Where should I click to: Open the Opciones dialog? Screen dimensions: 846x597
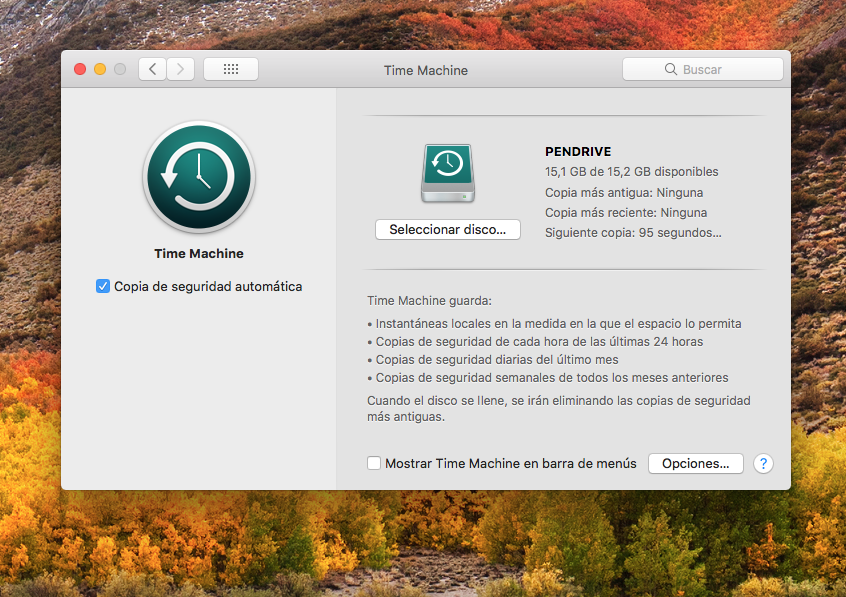696,463
